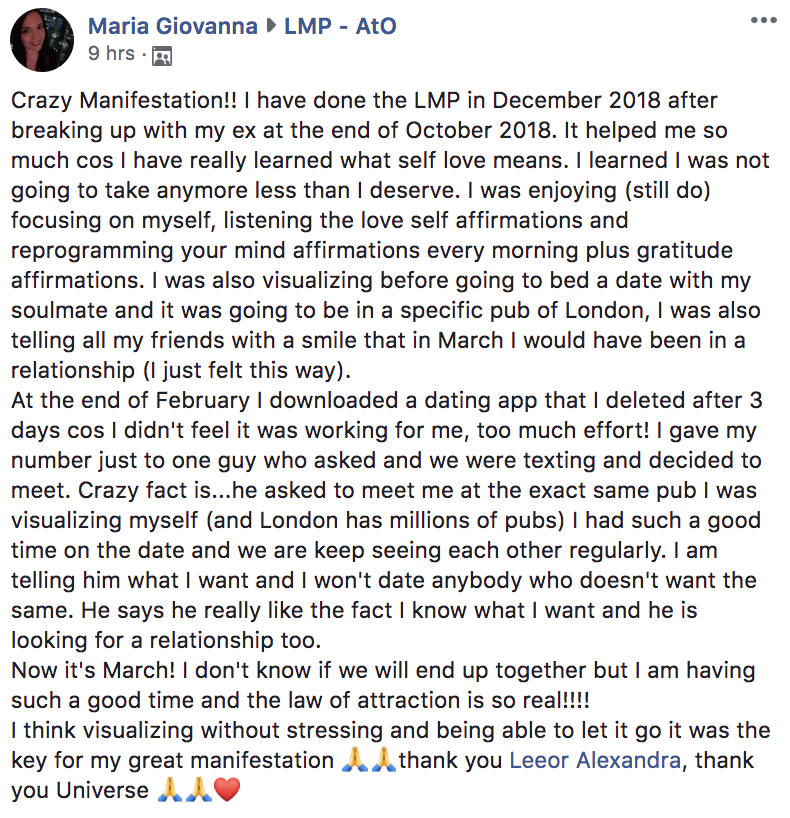
Task: Click the triangle arrow between name and group
Action: (x=271, y=26)
